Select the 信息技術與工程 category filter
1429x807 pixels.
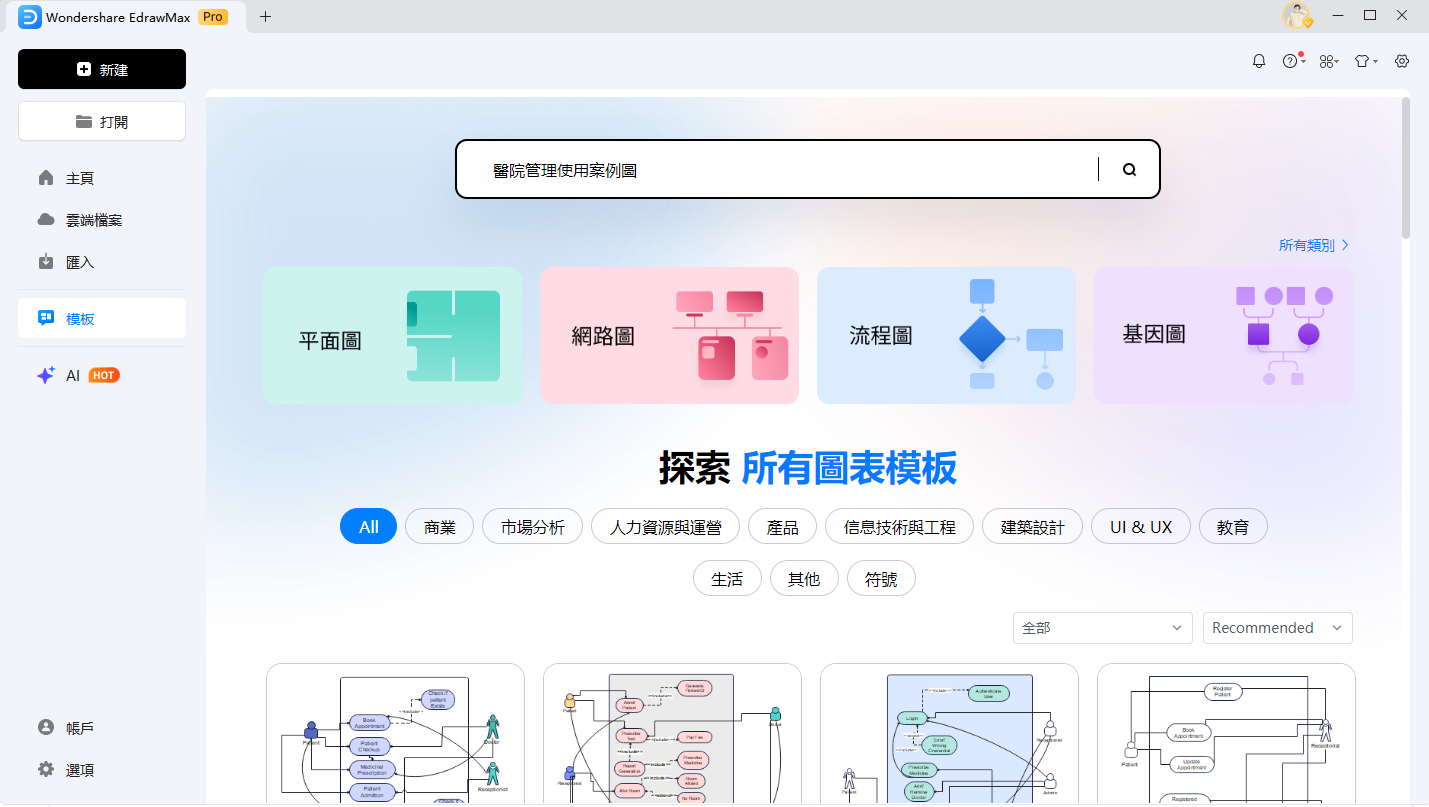[899, 527]
